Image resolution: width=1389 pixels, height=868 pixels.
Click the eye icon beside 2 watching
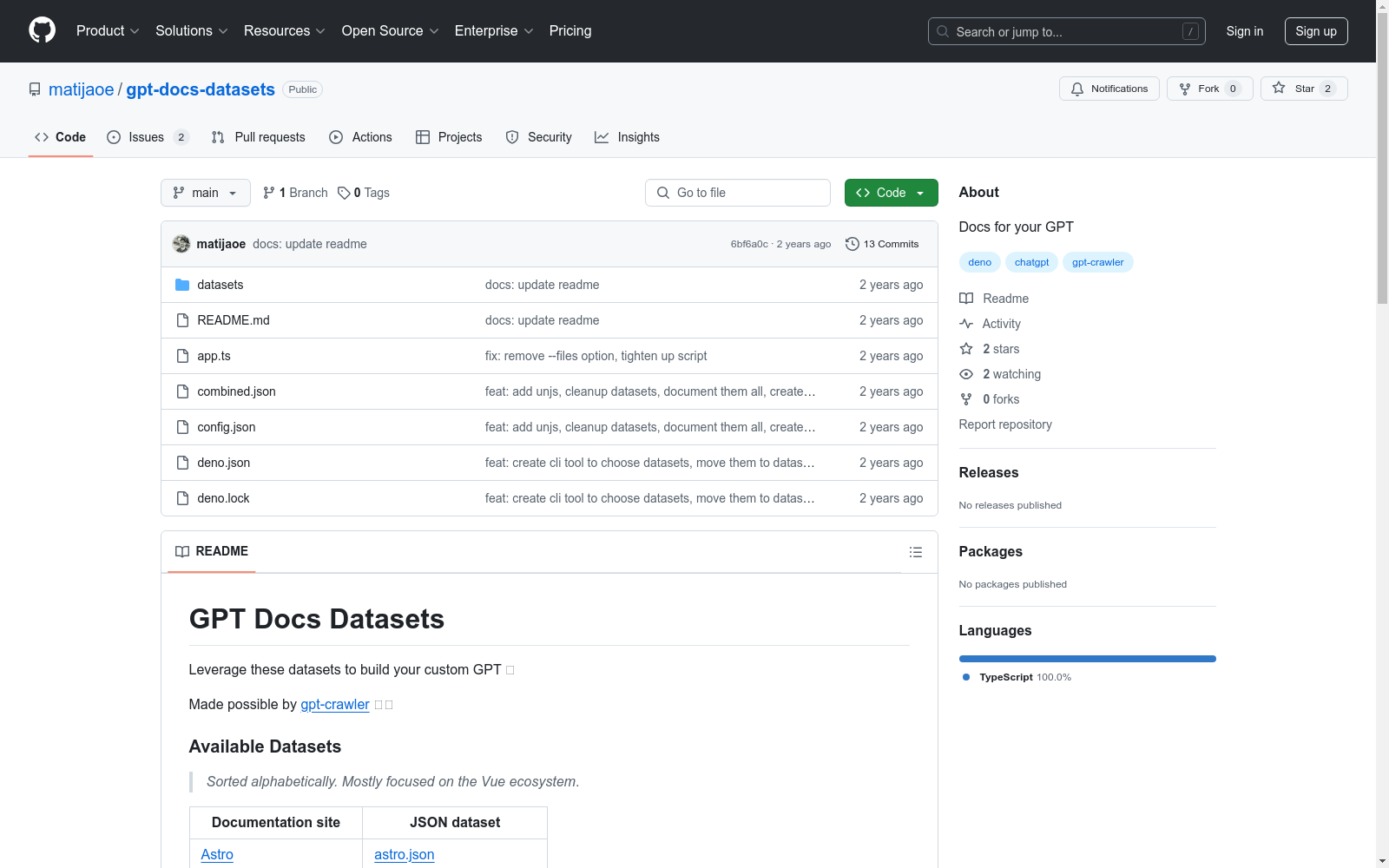point(966,374)
